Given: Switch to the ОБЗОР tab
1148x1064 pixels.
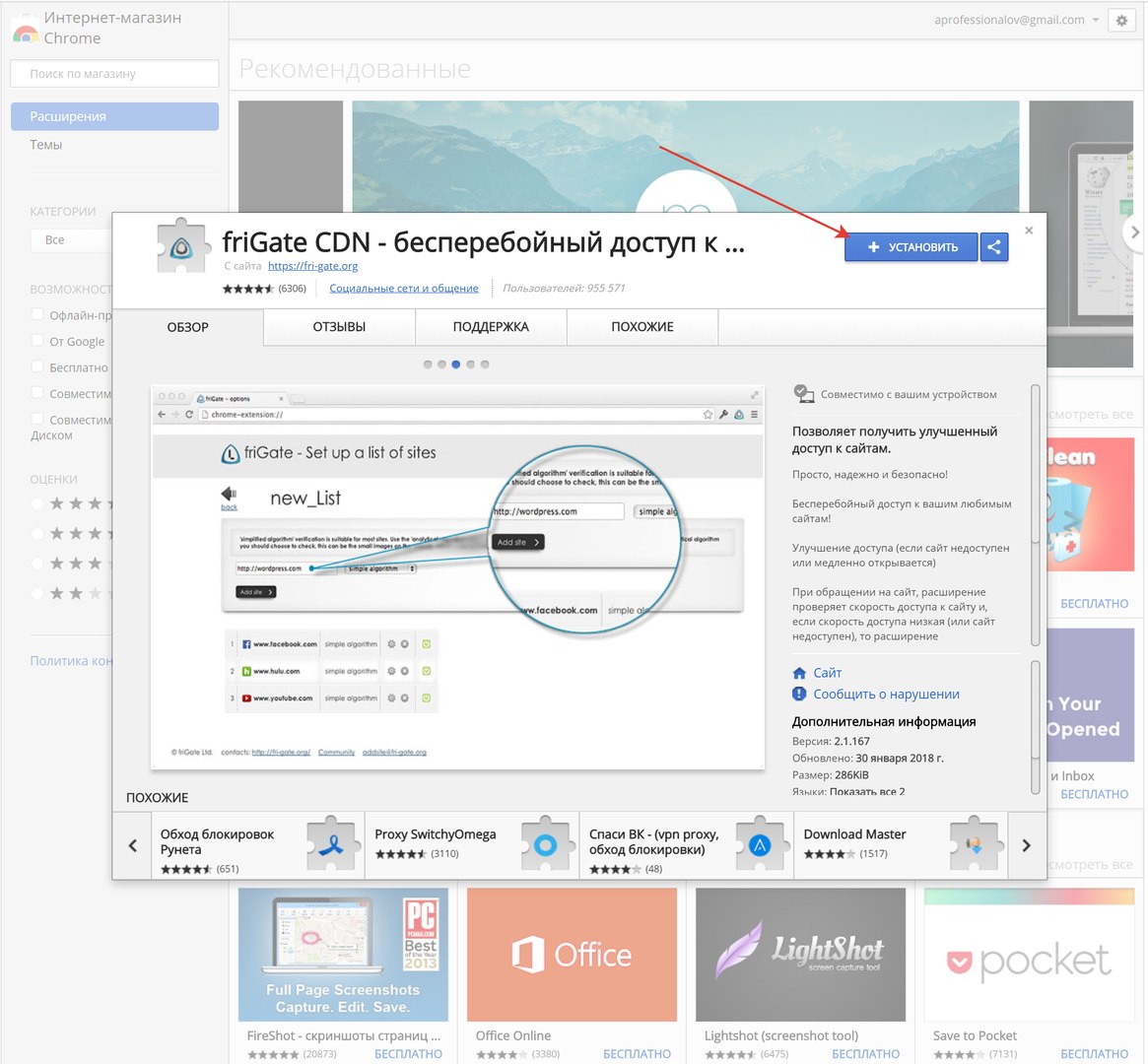Looking at the screenshot, I should [x=187, y=327].
